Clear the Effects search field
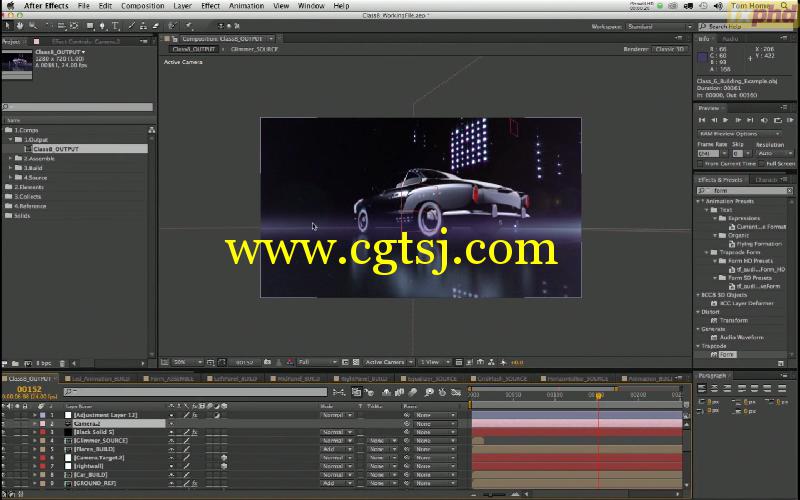Image resolution: width=800 pixels, height=500 pixels. tap(790, 190)
